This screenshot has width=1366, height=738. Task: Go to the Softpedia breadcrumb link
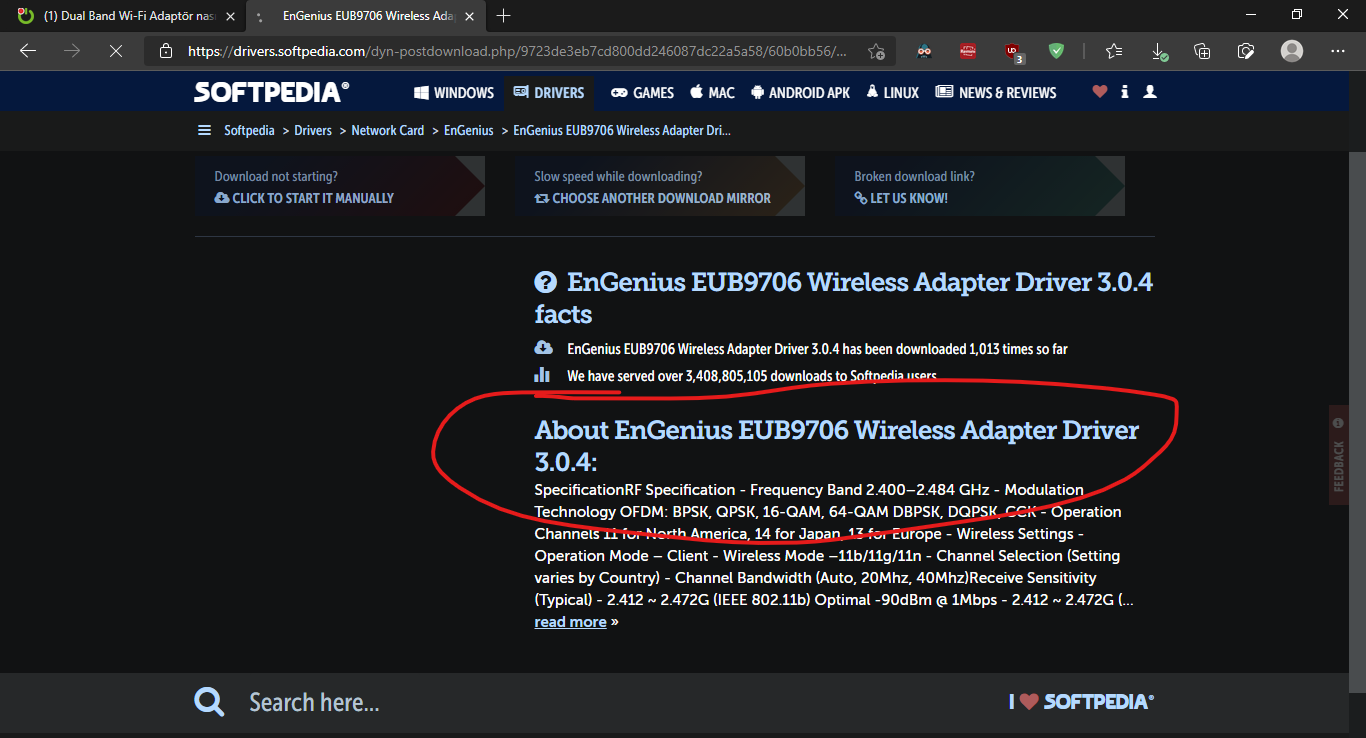[x=249, y=130]
